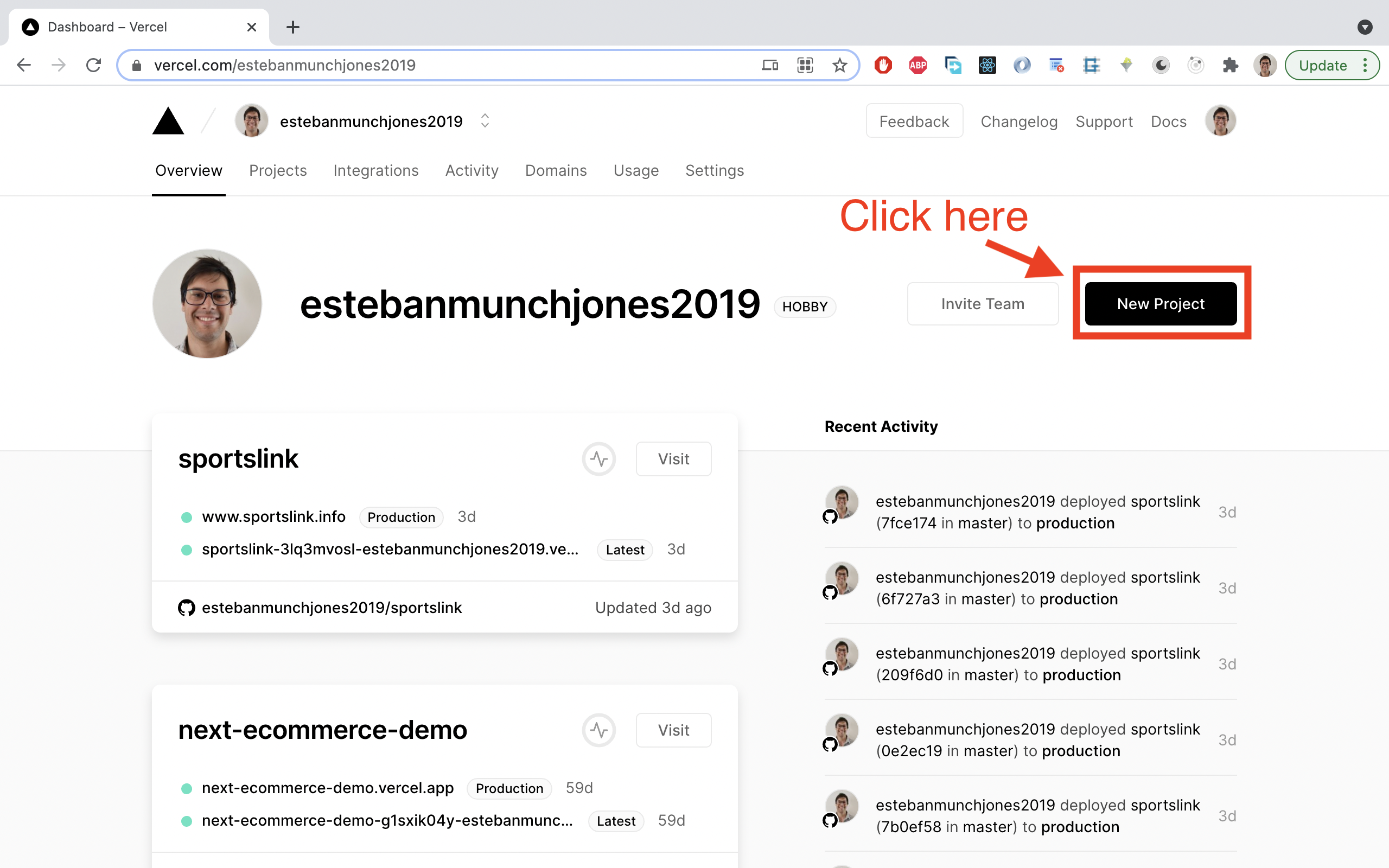Open the AdBlock extension icon
Image resolution: width=1389 pixels, height=868 pixels.
883,65
